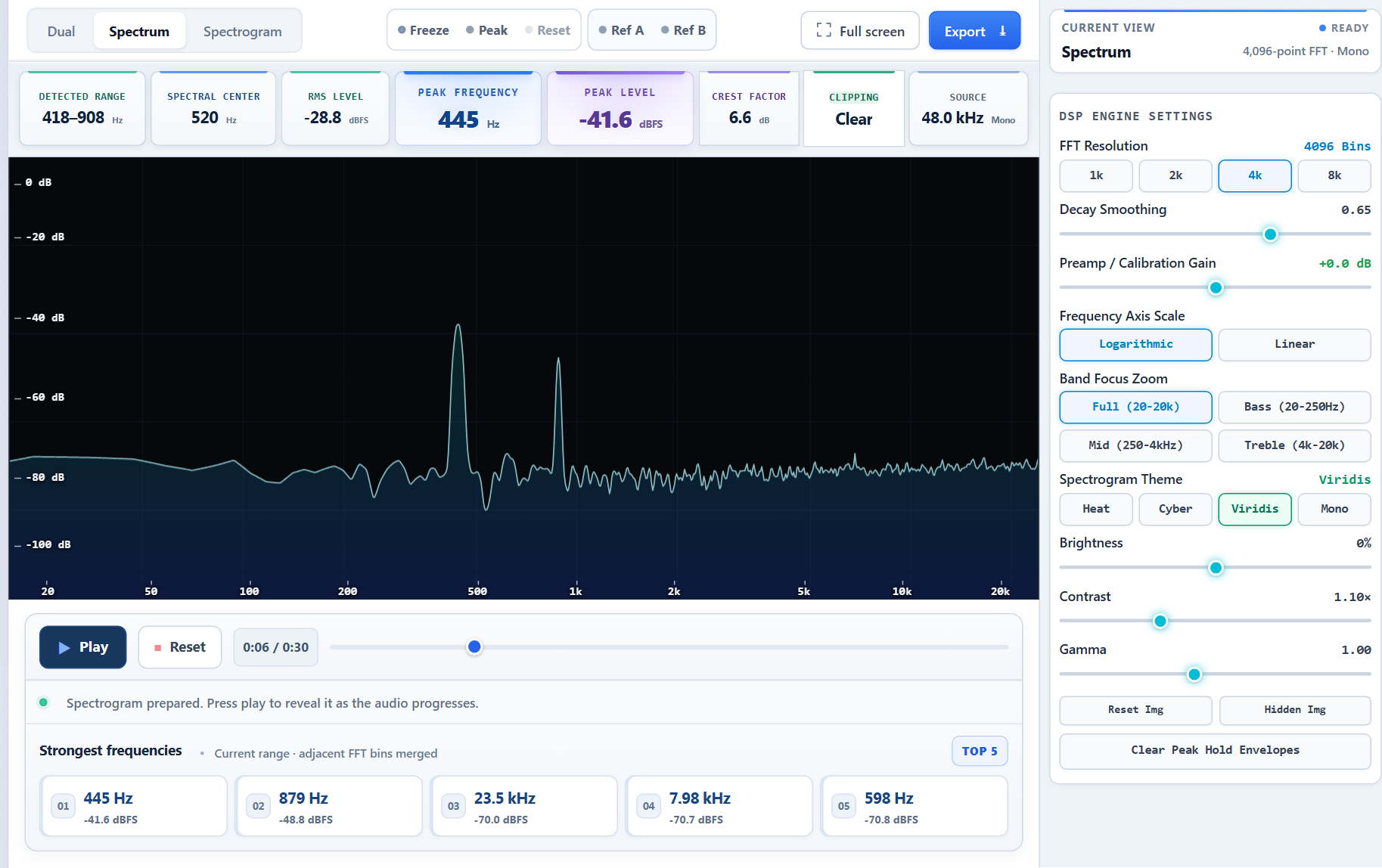Choose 8k FFT resolution
The height and width of the screenshot is (868, 1382).
tap(1334, 175)
